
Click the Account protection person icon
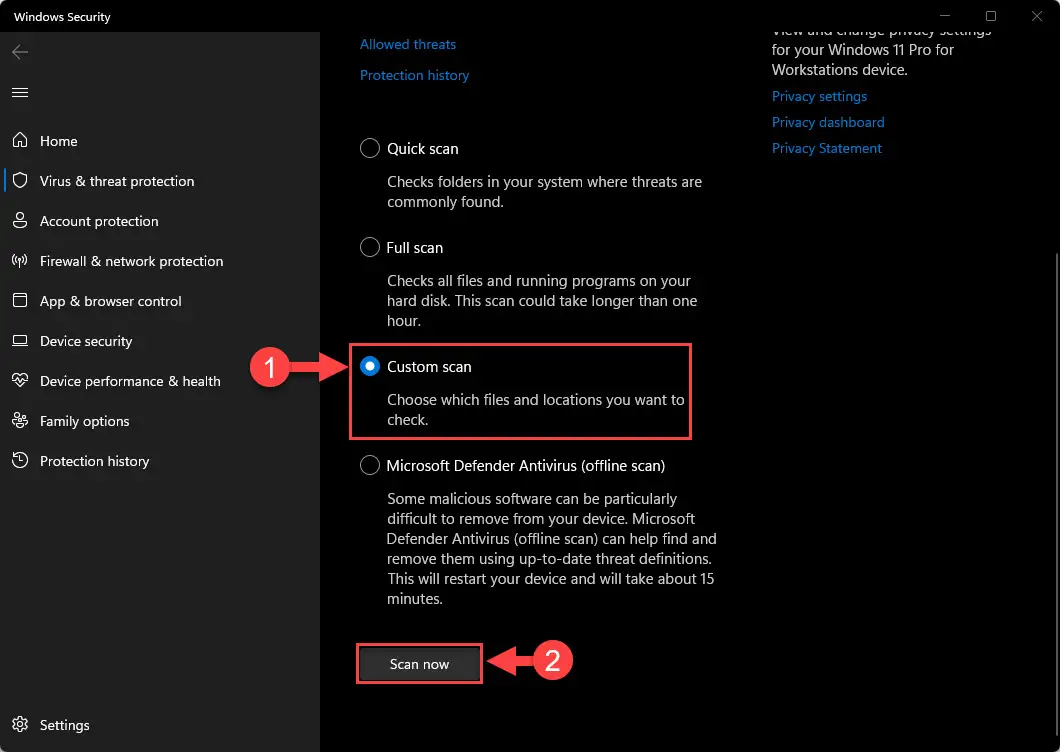coord(20,220)
